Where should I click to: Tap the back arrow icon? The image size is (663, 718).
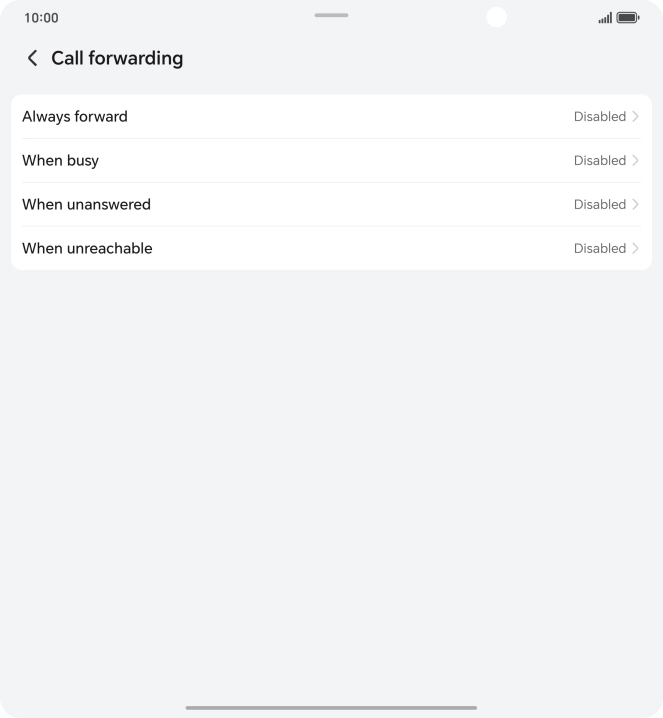tap(32, 58)
